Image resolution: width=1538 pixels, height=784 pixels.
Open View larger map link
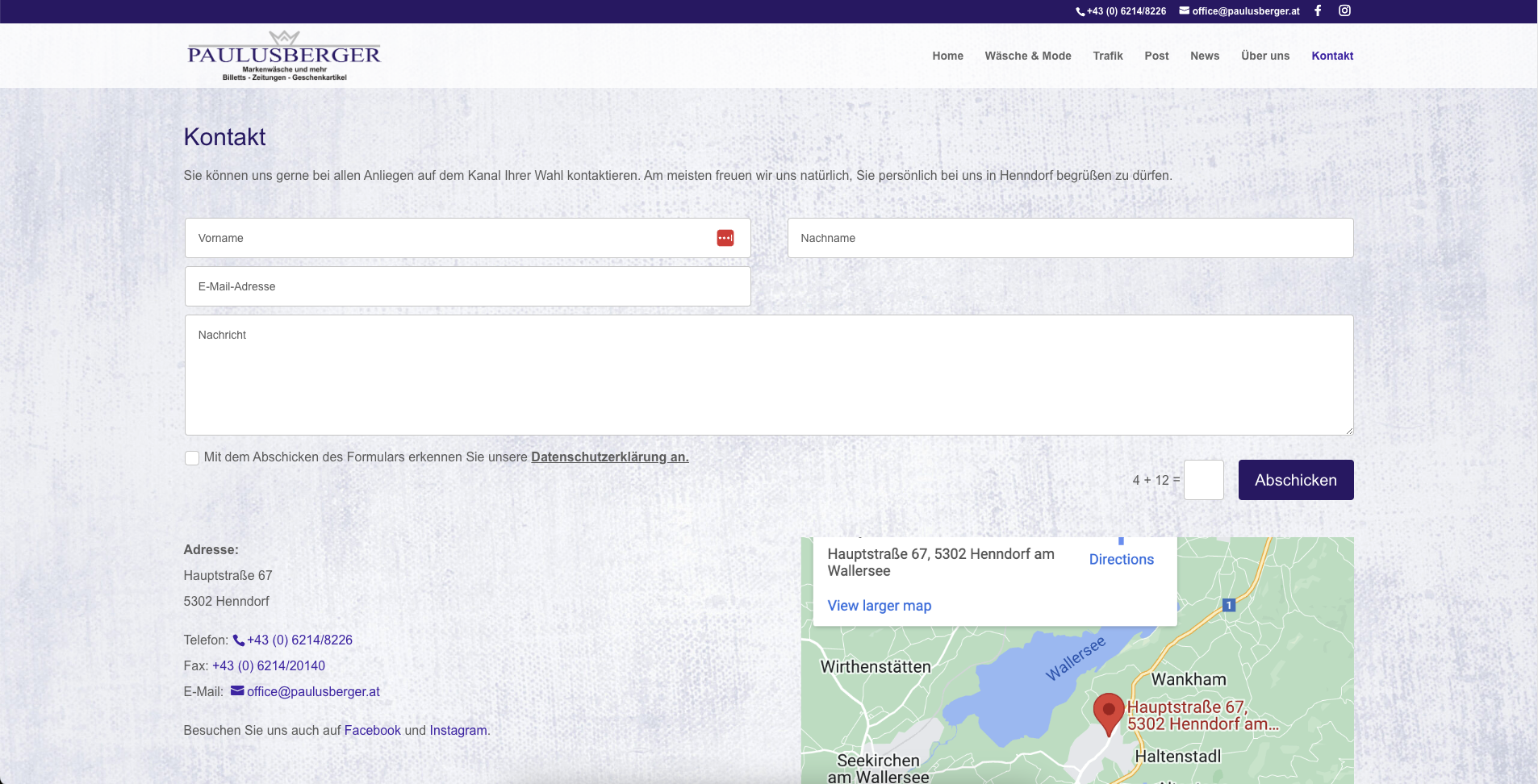(x=879, y=606)
